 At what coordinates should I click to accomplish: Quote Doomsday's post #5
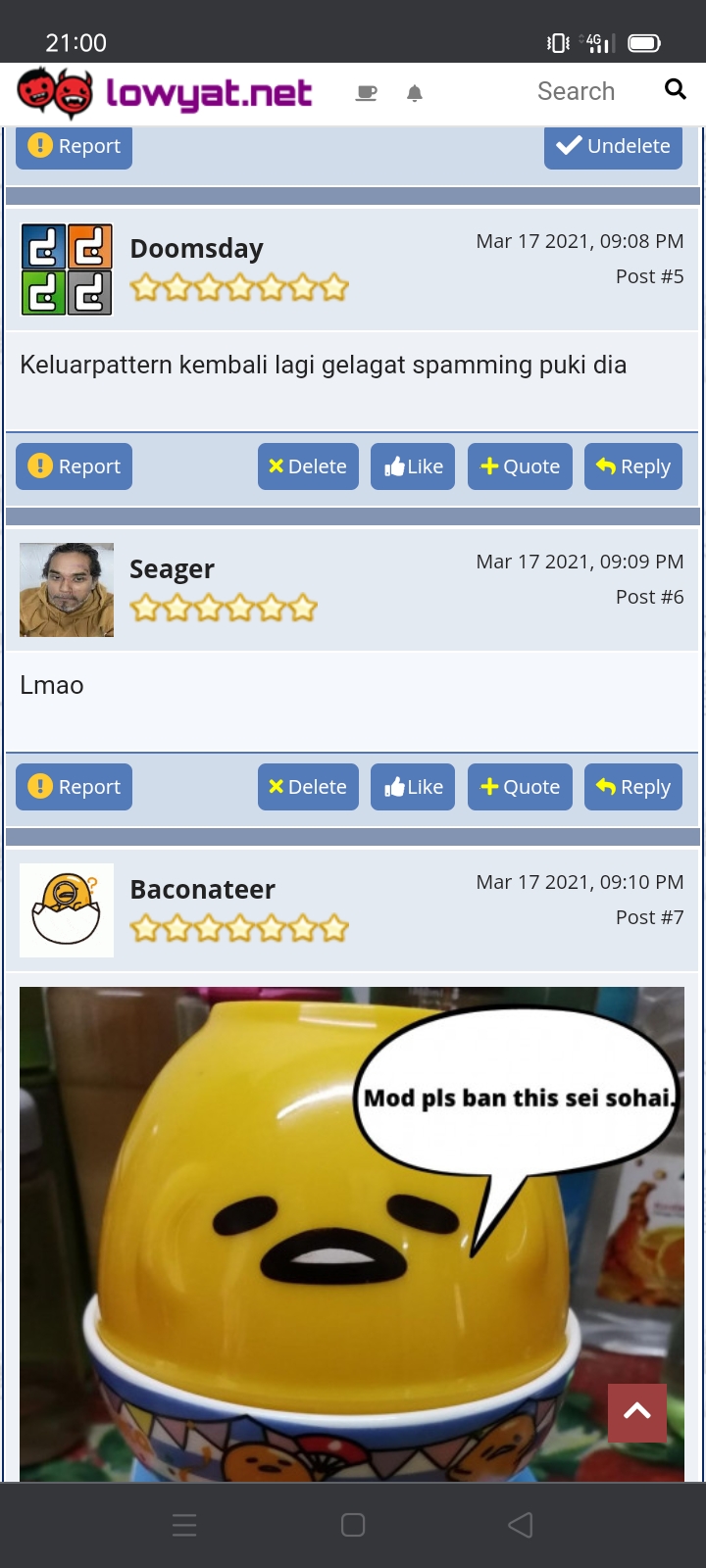[x=520, y=466]
